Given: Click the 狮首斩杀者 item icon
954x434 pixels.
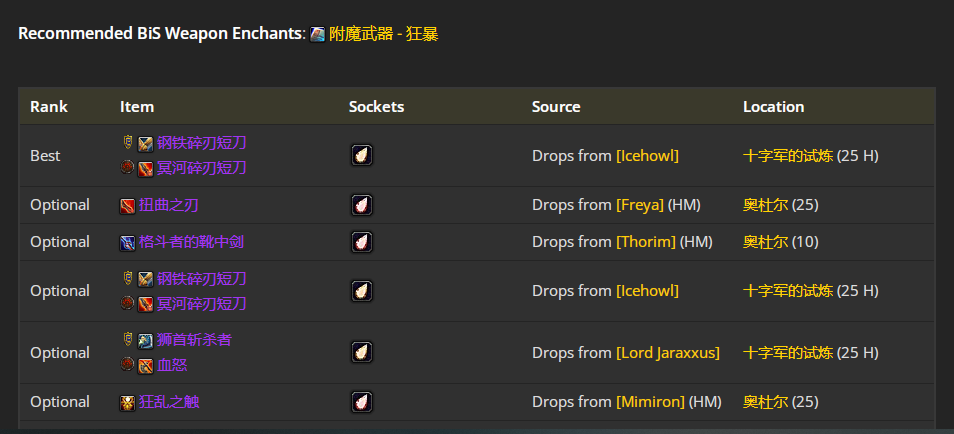Looking at the screenshot, I should tap(145, 341).
